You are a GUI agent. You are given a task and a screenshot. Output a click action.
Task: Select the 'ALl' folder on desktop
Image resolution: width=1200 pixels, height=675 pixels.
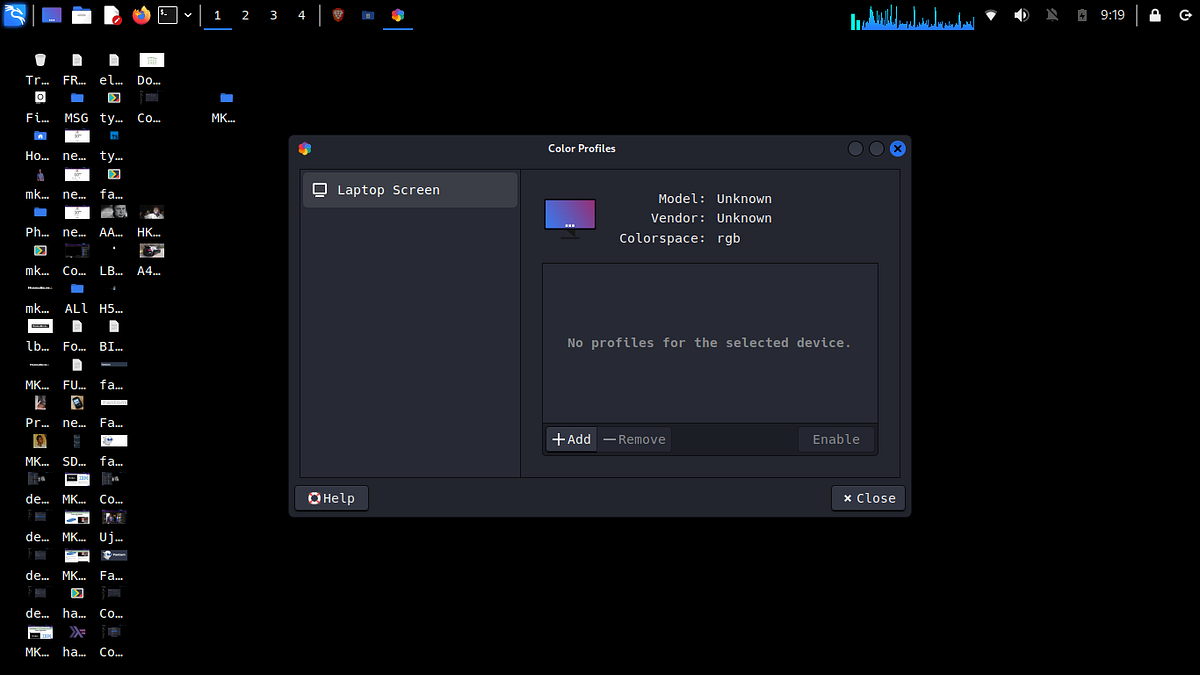coord(75,298)
